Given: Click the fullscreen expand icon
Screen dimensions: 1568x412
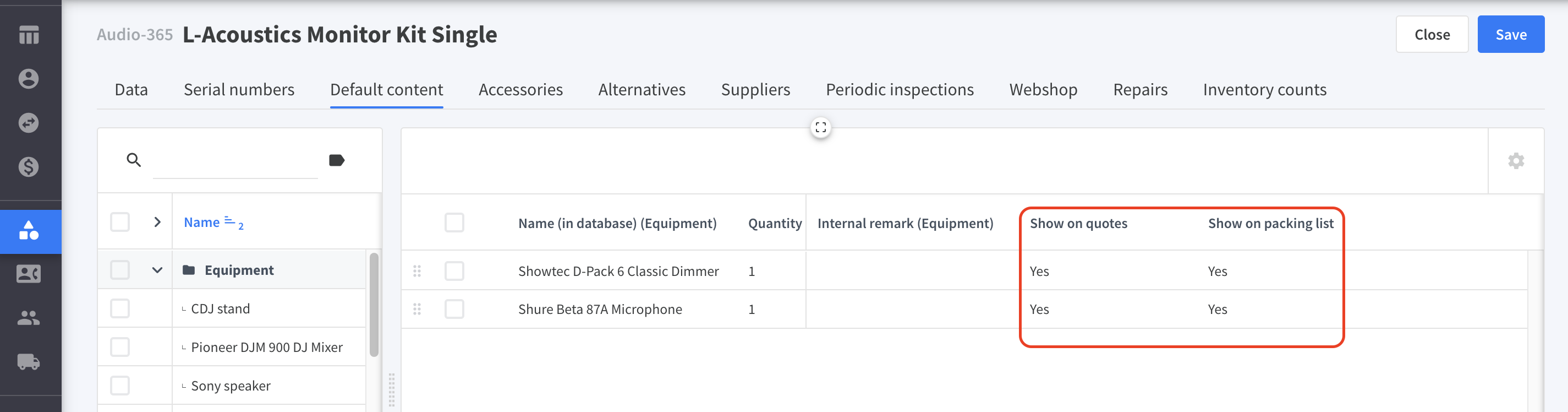Looking at the screenshot, I should point(820,127).
